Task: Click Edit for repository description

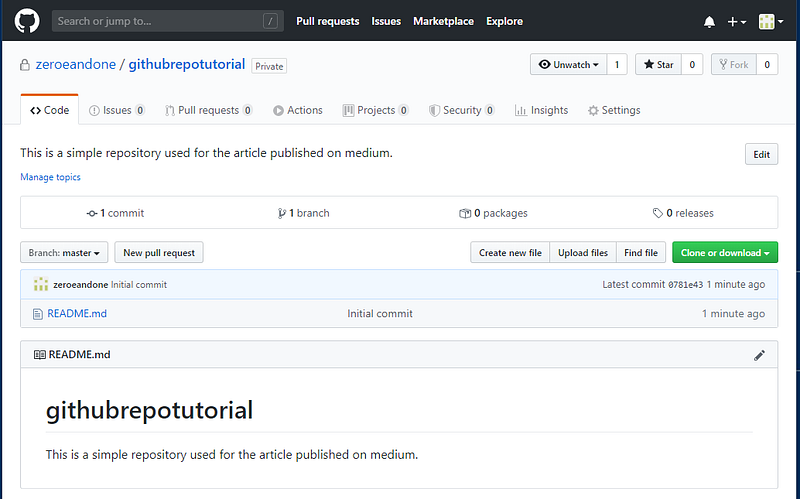Action: [761, 154]
